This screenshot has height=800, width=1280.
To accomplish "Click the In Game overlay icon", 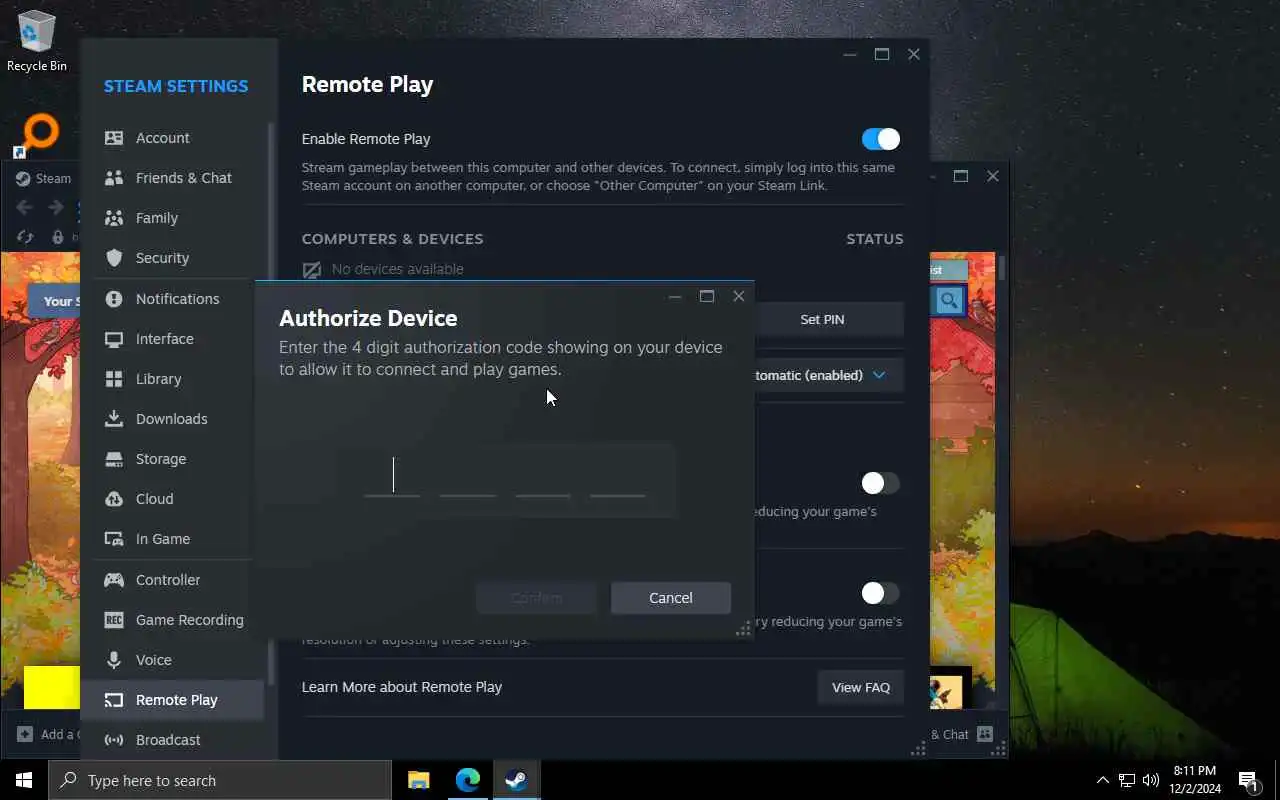I will [x=114, y=539].
